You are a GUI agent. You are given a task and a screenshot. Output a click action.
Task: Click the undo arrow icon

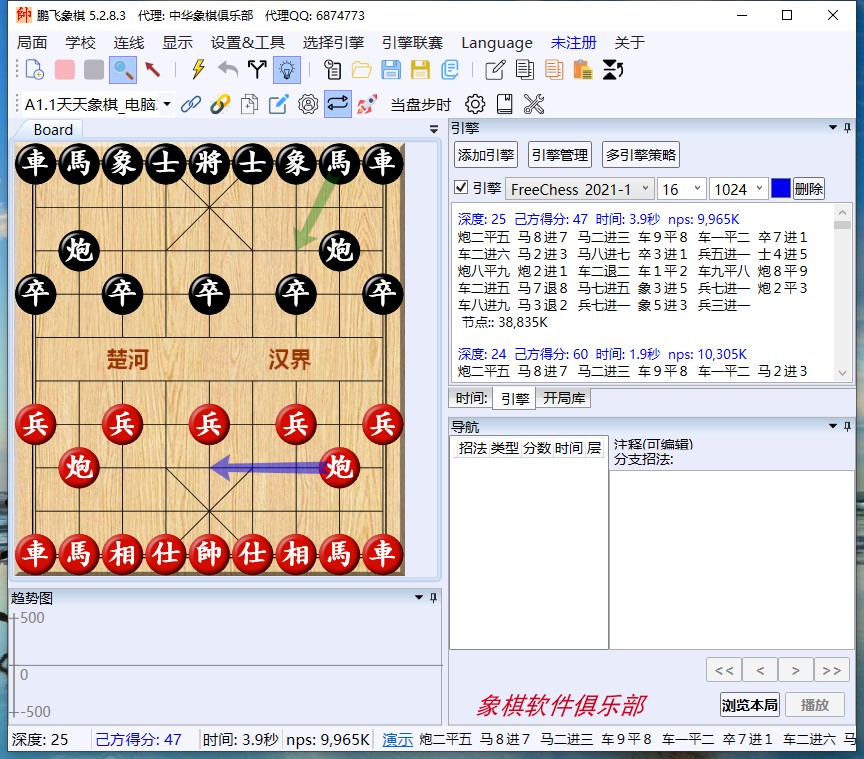[228, 69]
